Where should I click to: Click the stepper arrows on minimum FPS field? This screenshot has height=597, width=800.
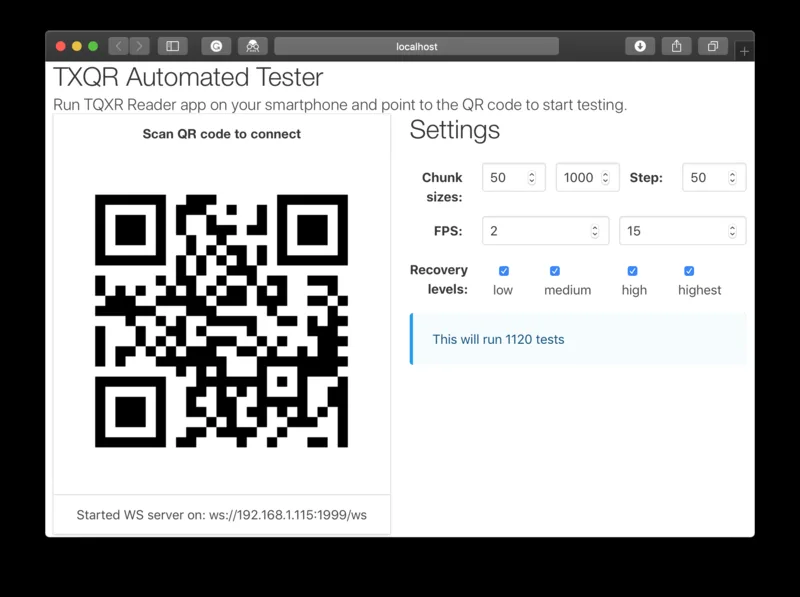pos(595,231)
